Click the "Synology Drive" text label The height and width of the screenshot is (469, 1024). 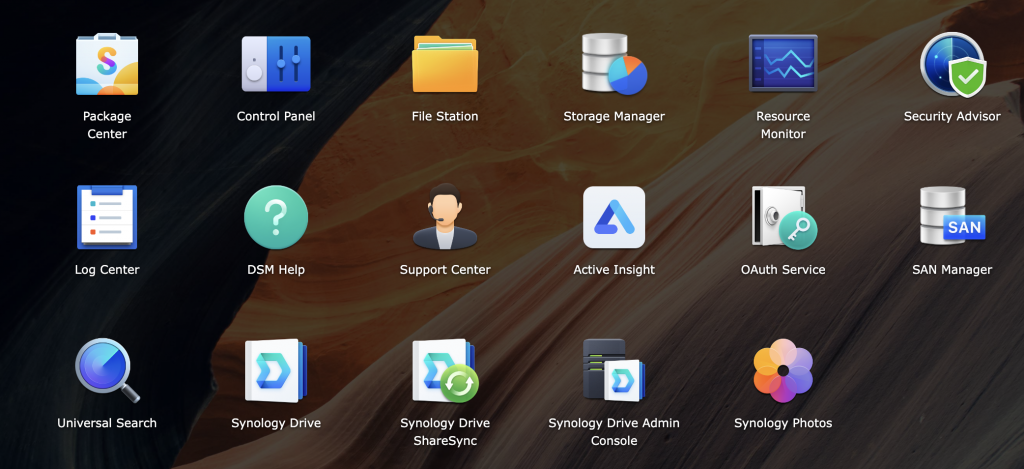(x=276, y=423)
